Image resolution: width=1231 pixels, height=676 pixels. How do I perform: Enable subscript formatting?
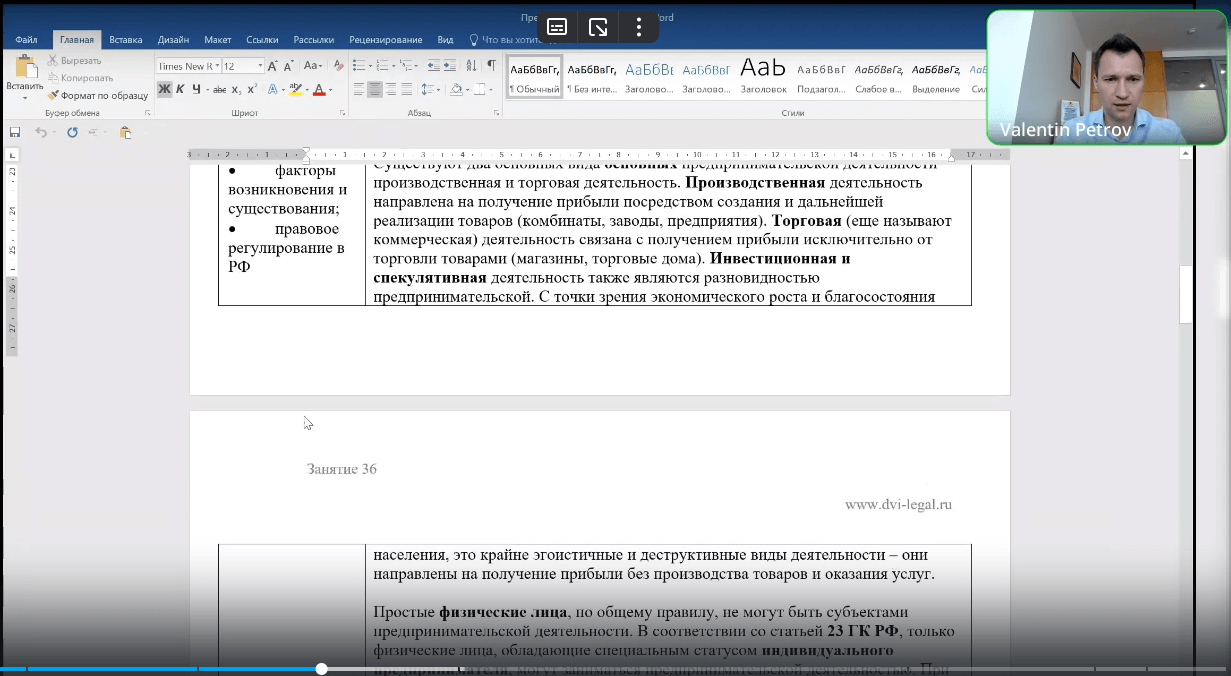click(x=235, y=90)
